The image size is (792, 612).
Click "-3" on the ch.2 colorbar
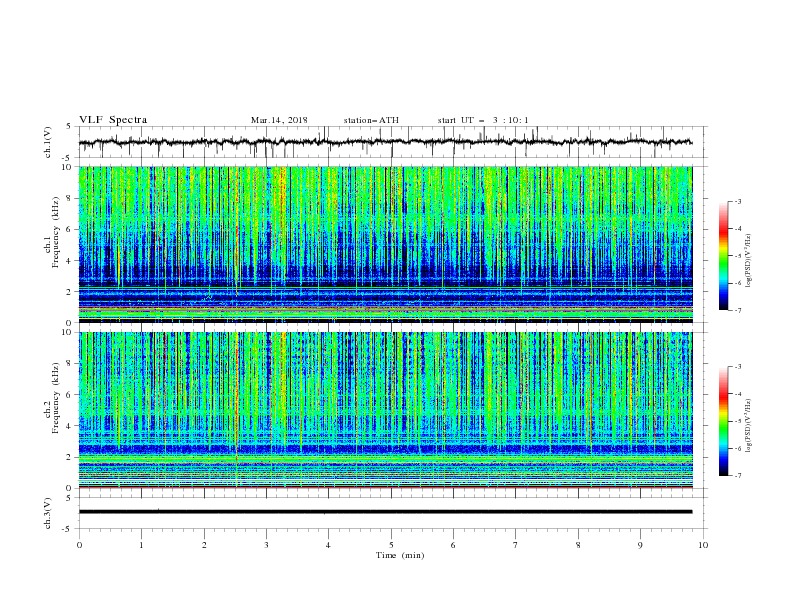click(738, 367)
